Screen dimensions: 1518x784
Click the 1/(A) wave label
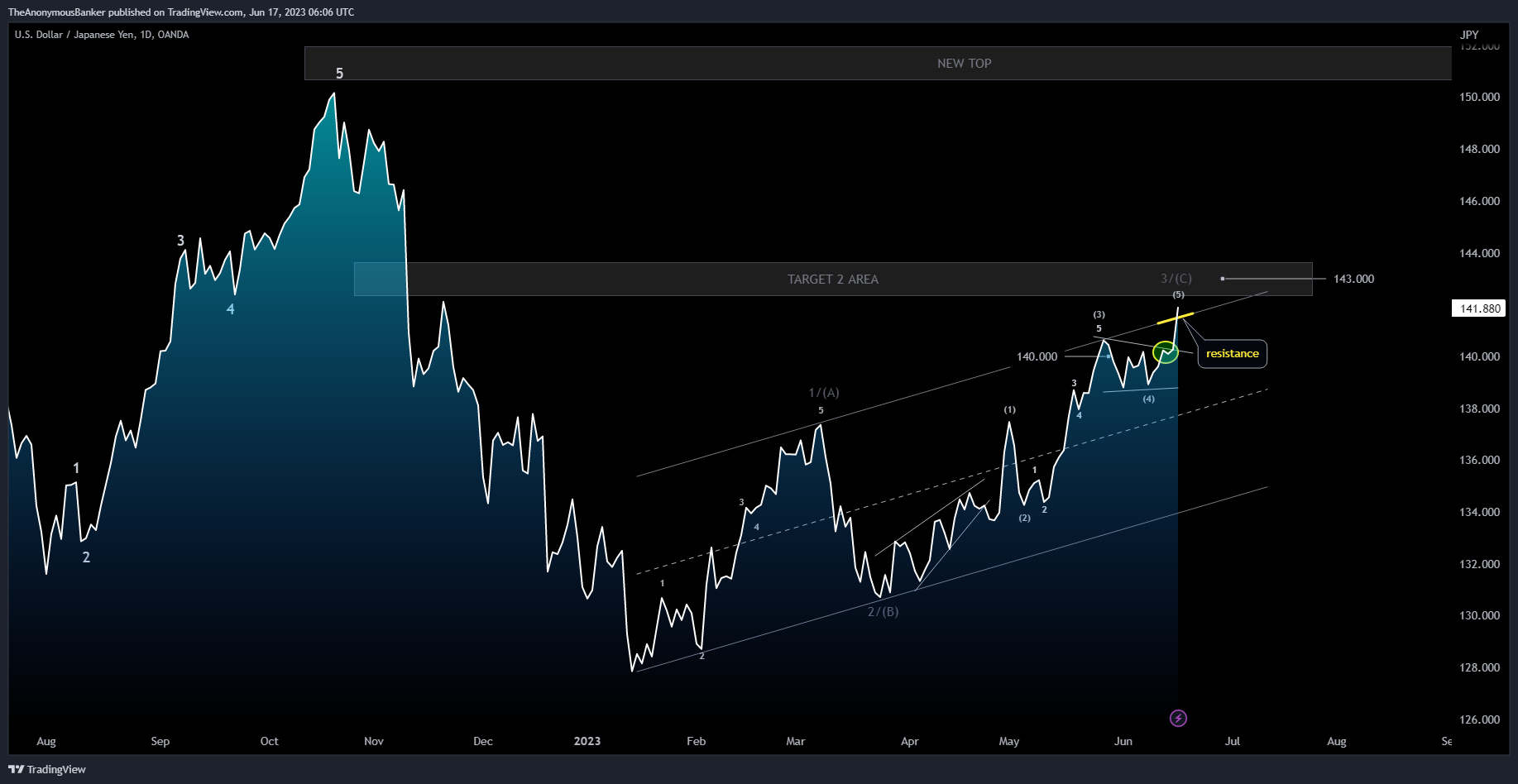(x=824, y=393)
